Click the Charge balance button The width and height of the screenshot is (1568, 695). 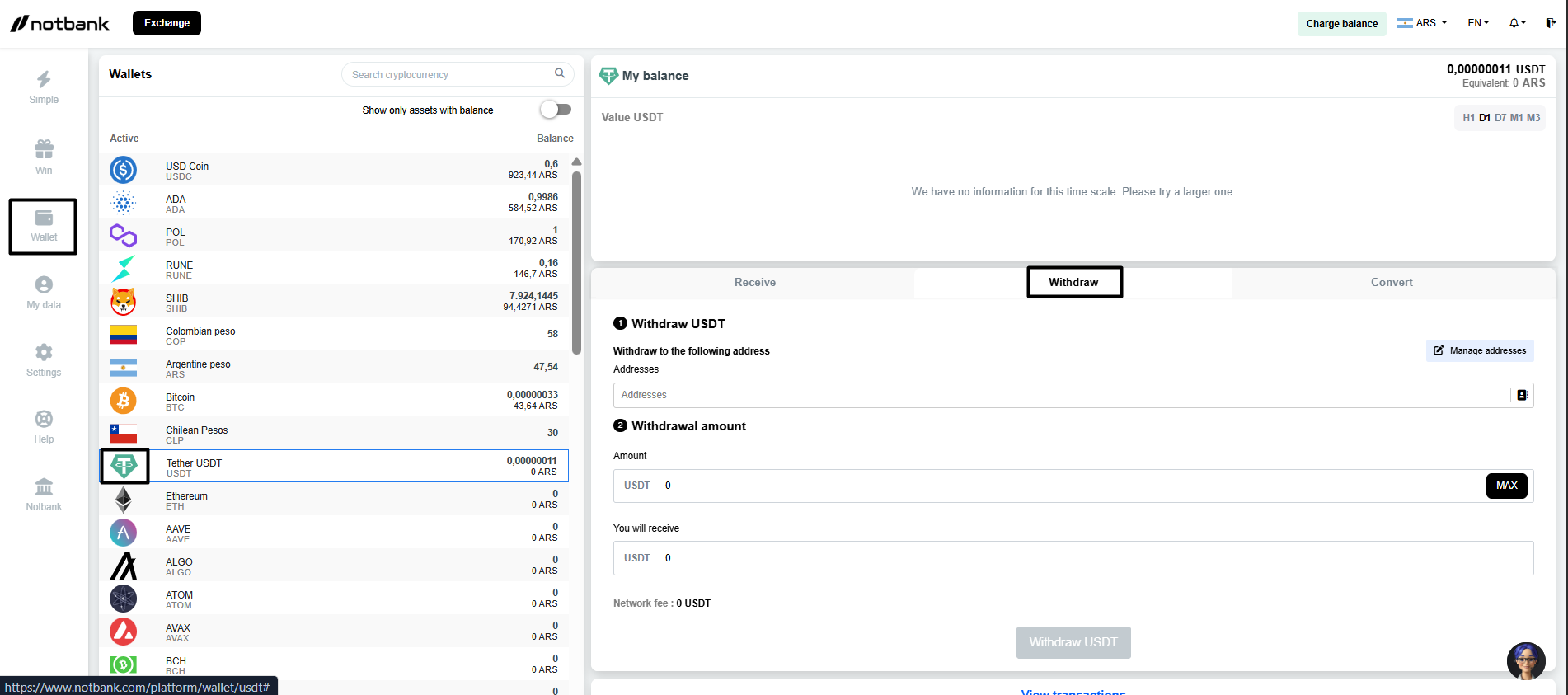coord(1342,23)
